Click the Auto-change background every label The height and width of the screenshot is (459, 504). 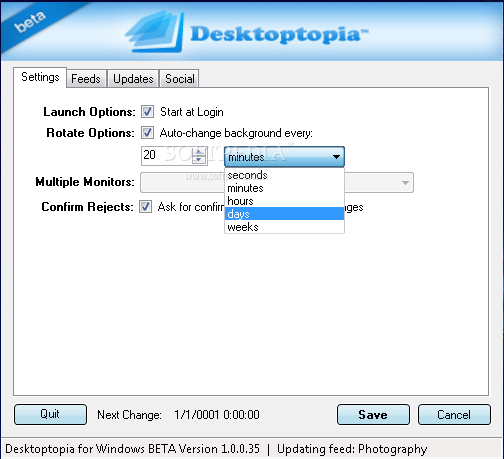(x=236, y=133)
